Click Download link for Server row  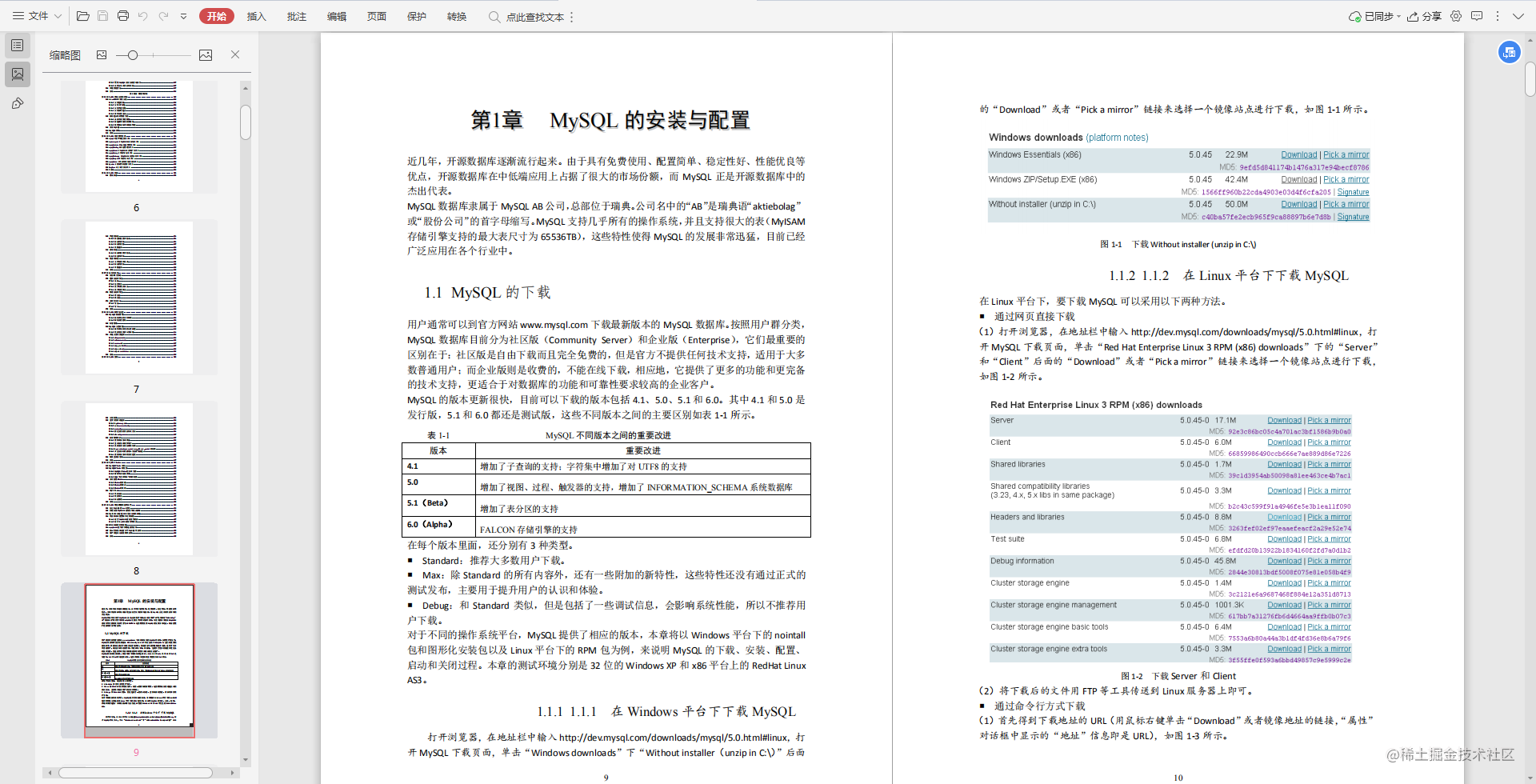(1284, 421)
